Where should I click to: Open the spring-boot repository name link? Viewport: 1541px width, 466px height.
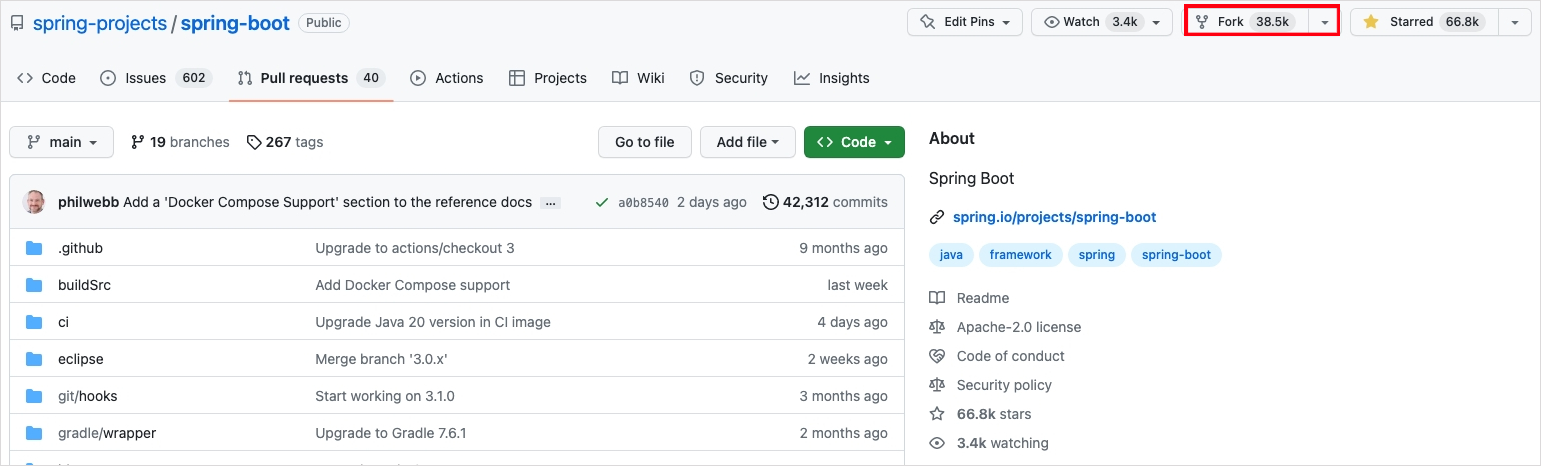tap(235, 23)
